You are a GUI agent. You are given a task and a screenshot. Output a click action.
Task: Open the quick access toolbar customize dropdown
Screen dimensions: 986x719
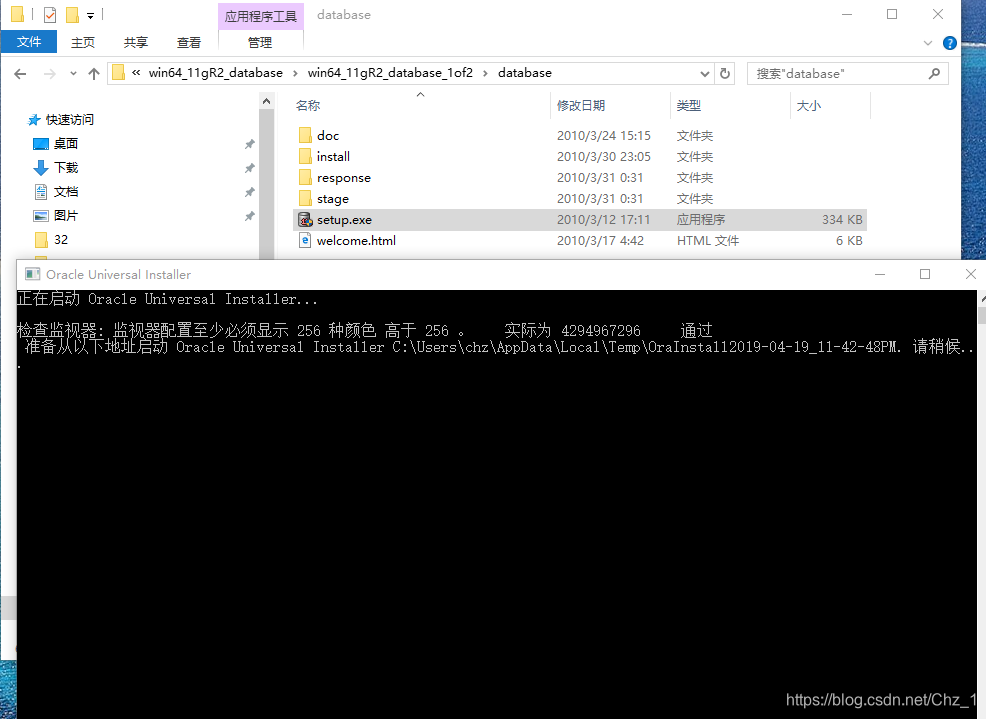tap(91, 15)
